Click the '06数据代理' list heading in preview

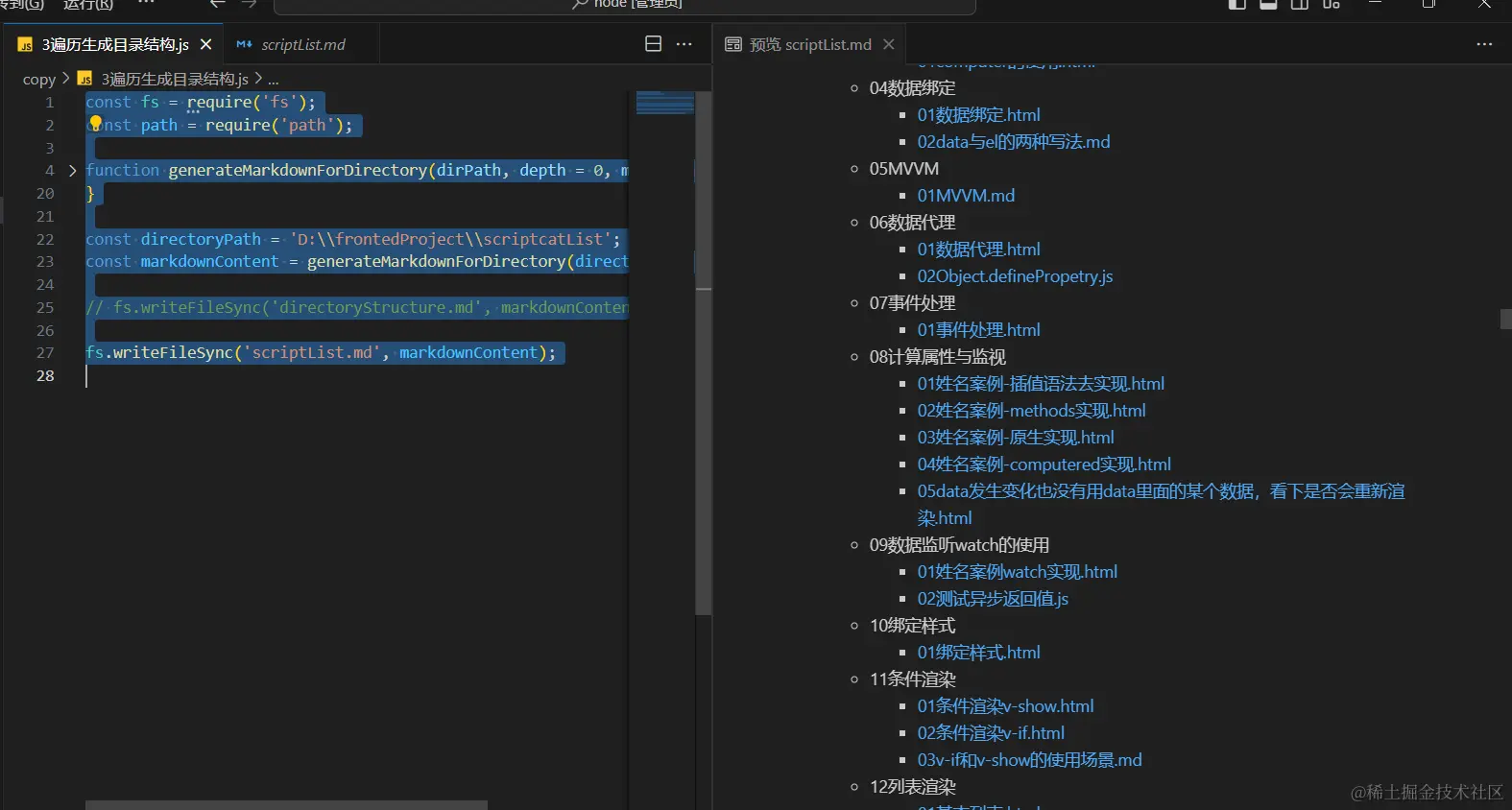(x=912, y=223)
